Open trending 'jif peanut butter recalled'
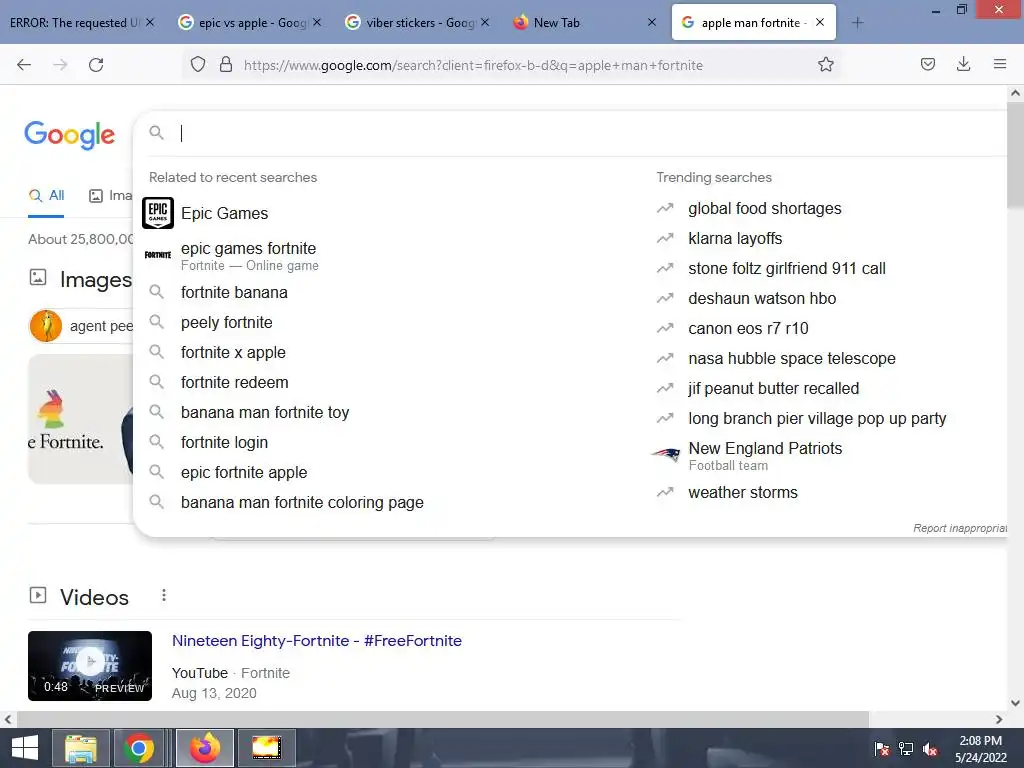This screenshot has width=1024, height=768. click(773, 389)
